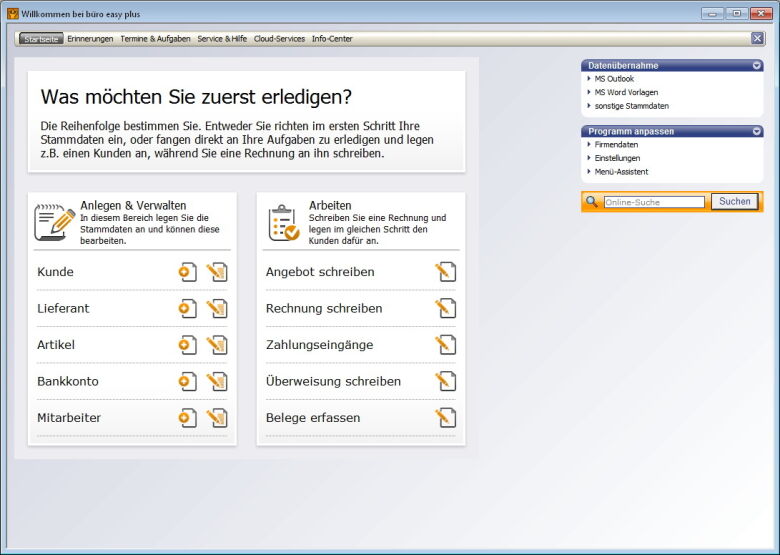
Task: Click the pencil icon for Rechnung schreiben
Action: point(446,308)
